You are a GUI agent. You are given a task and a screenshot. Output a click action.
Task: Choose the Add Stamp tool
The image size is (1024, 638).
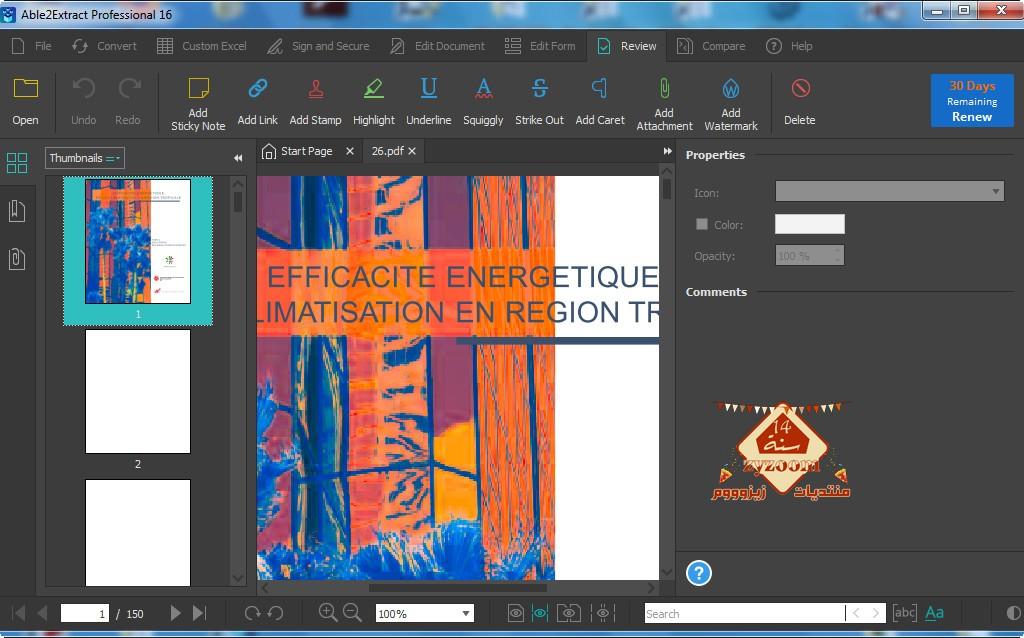315,100
